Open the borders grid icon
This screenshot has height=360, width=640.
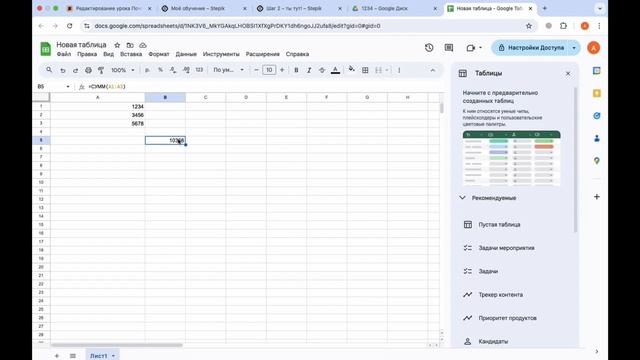365,70
